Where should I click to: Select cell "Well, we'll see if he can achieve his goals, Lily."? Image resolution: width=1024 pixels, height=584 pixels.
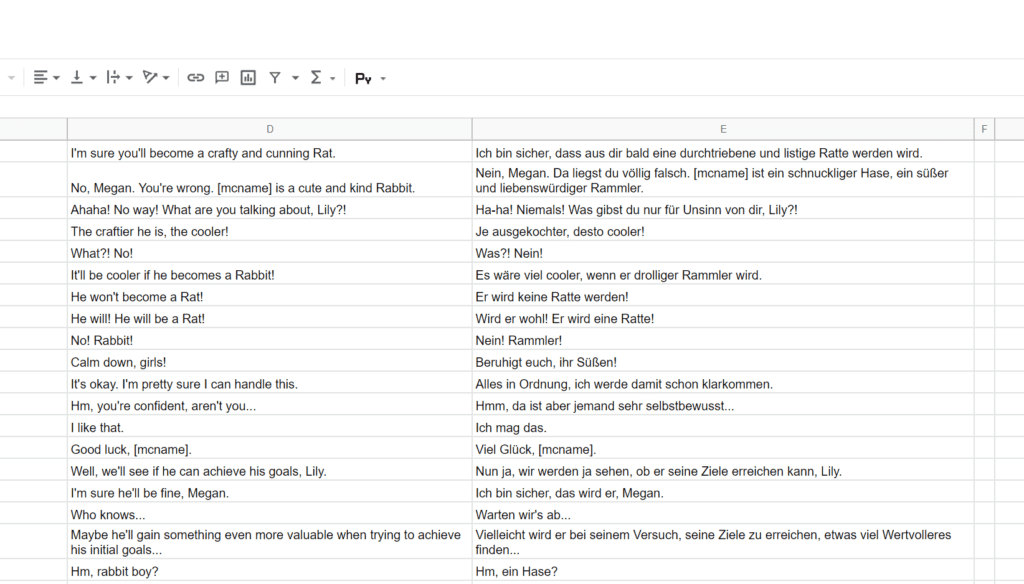tap(270, 470)
